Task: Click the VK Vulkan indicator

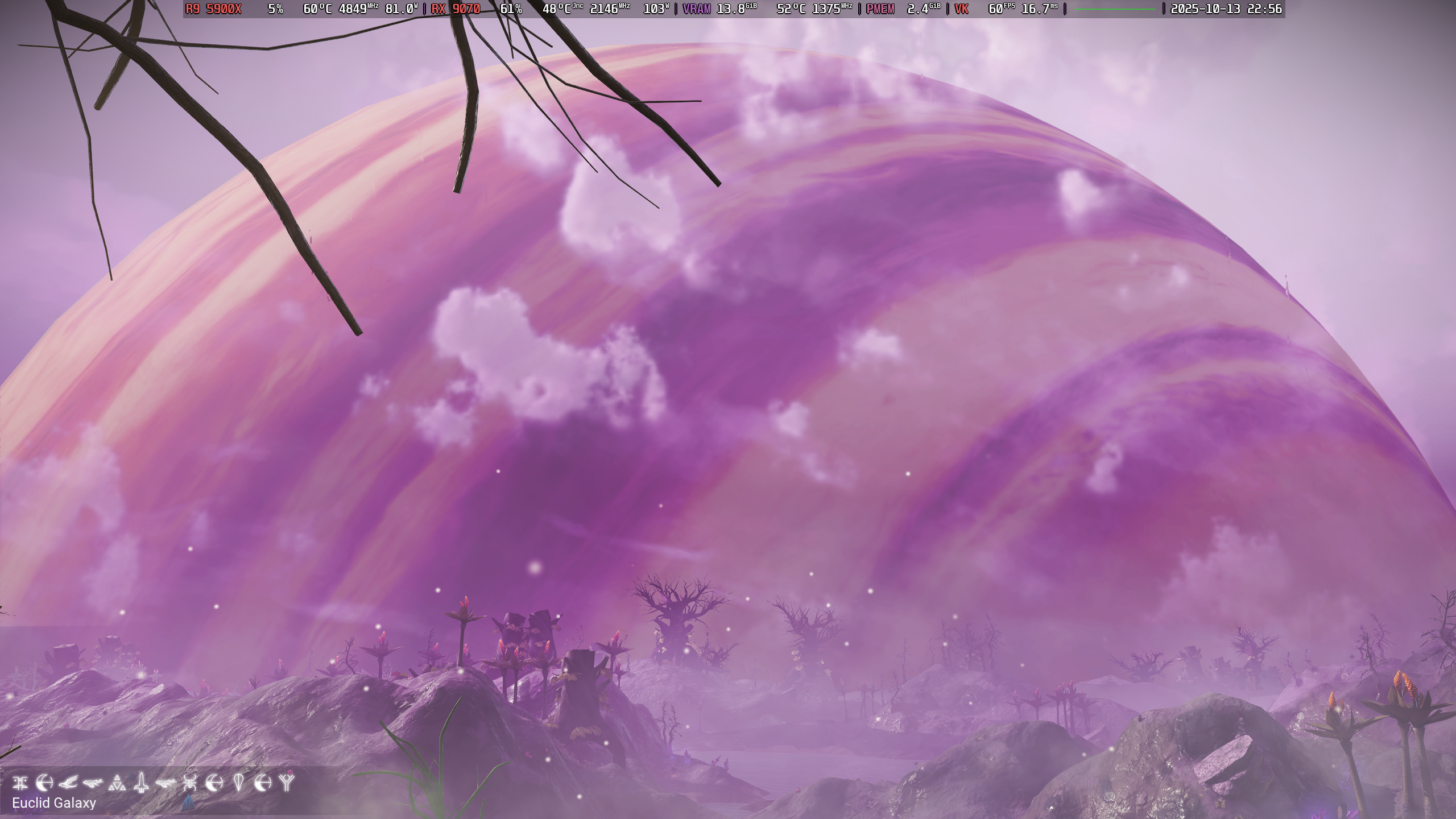Action: click(961, 9)
